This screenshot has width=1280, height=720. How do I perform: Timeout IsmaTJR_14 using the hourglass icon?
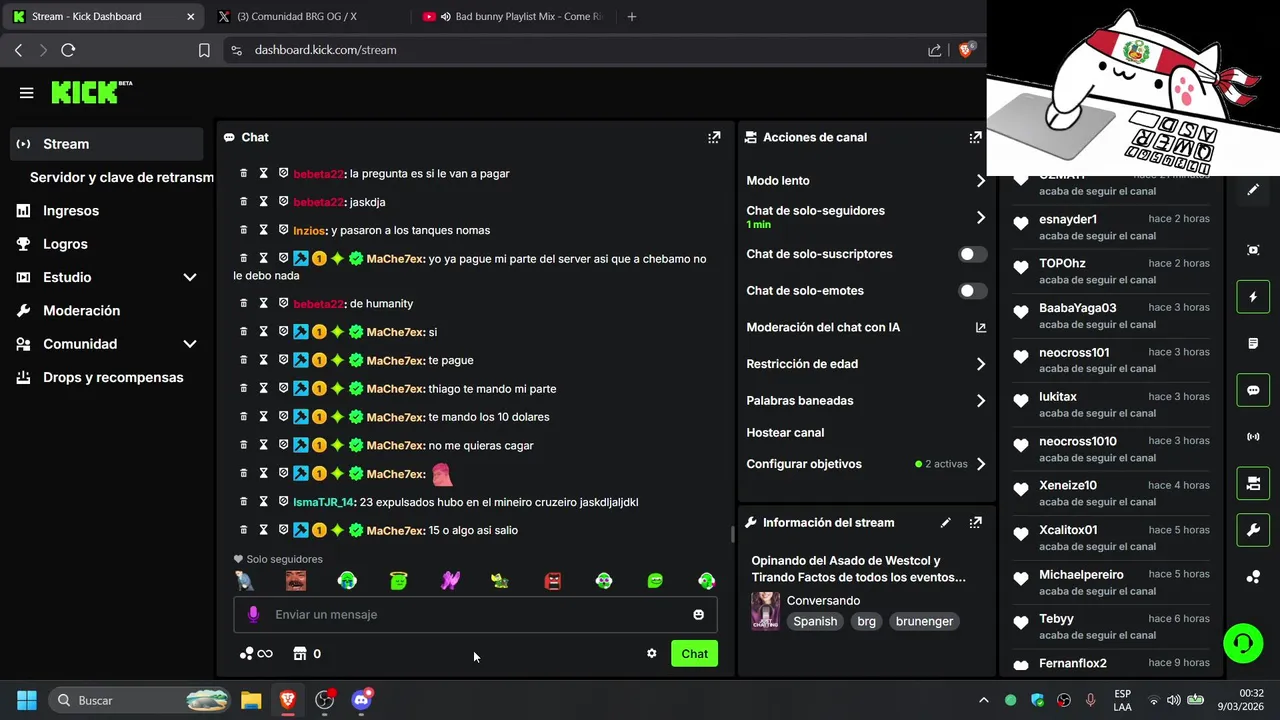[x=264, y=502]
